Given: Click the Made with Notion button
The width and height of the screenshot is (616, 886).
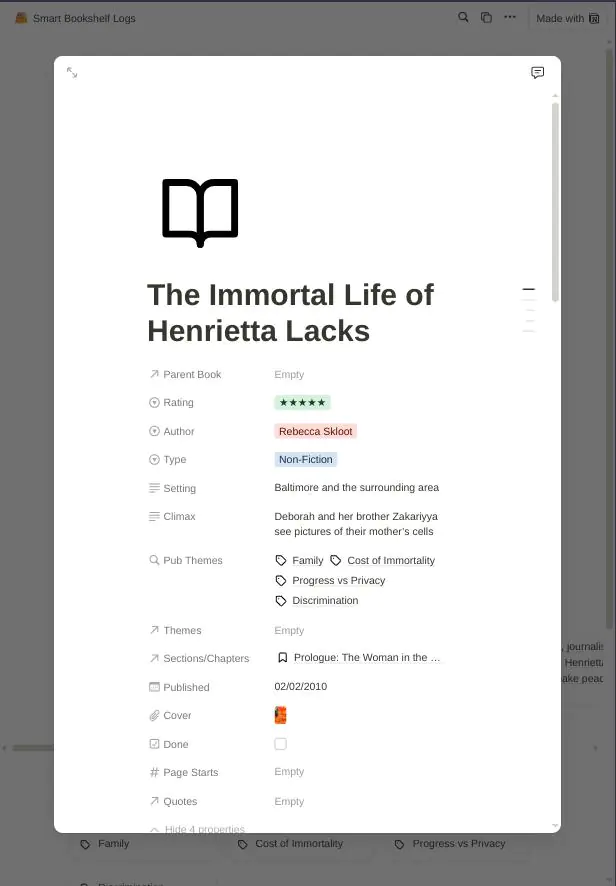Looking at the screenshot, I should coord(567,18).
